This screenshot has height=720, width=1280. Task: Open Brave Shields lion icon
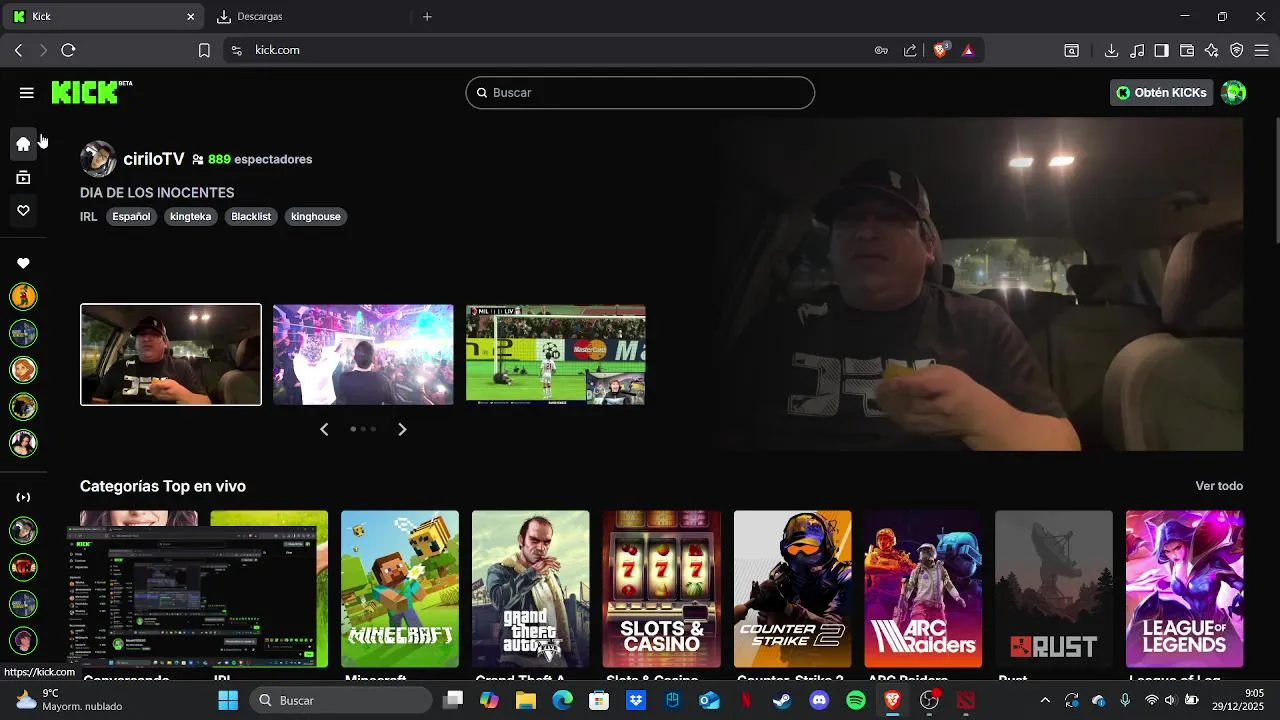[941, 50]
